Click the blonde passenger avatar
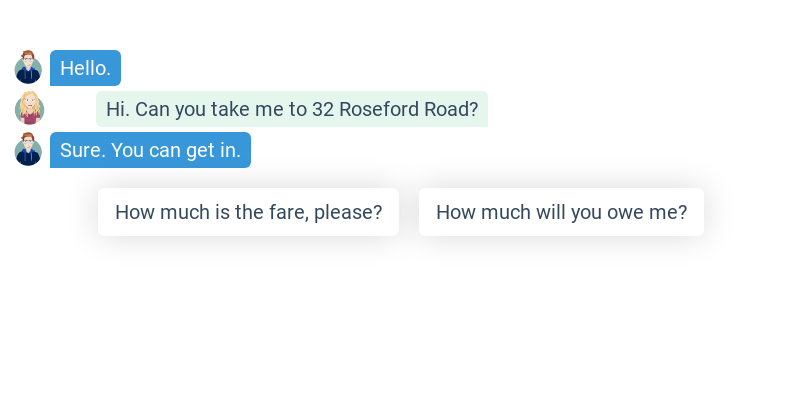The image size is (800, 400). tap(30, 108)
